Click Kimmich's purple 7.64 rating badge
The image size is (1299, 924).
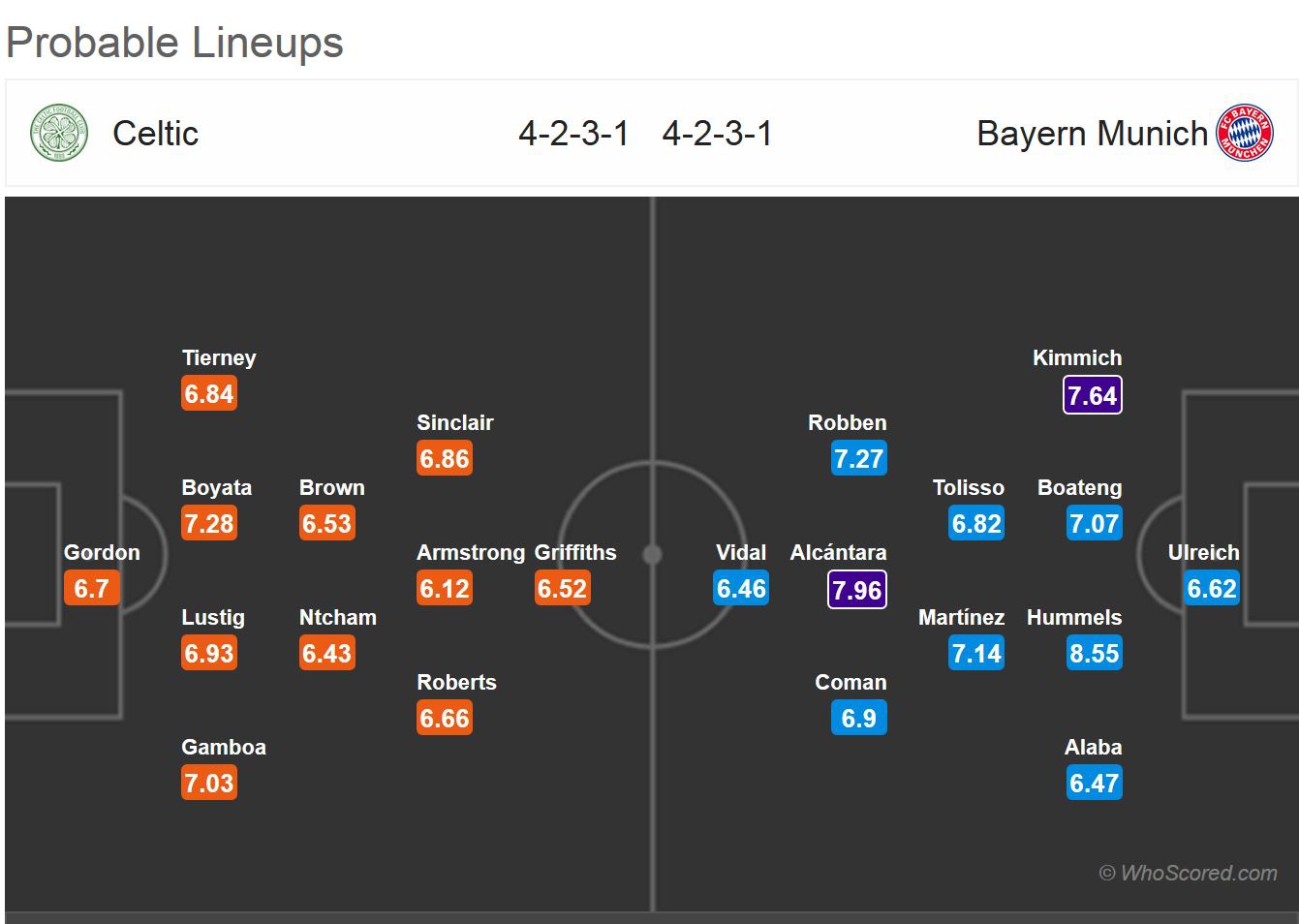pyautogui.click(x=1092, y=395)
